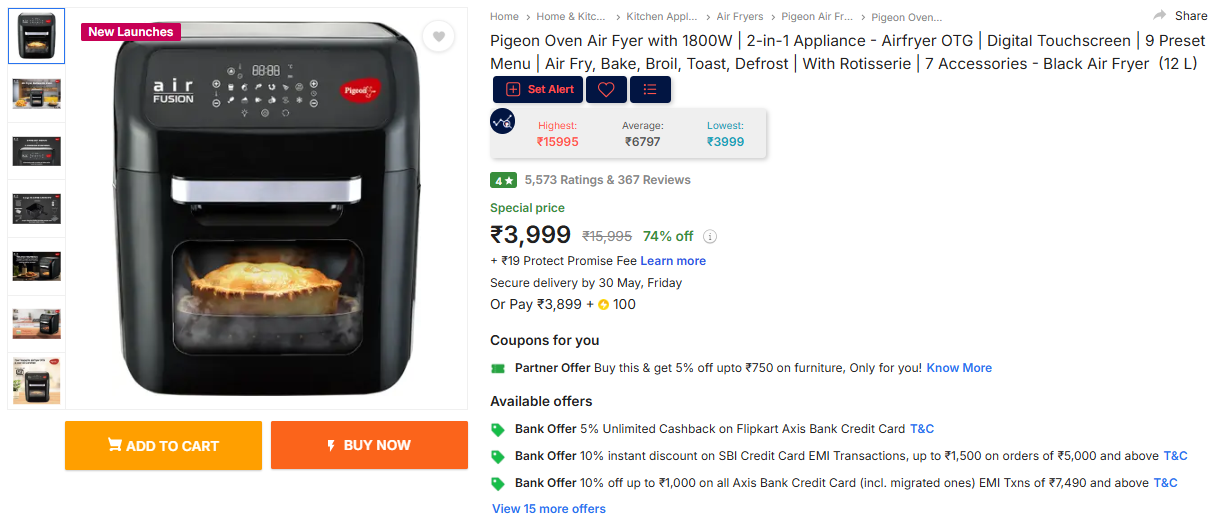Click the info icon beside 74% off
Screen dimensions: 1212x530
point(710,237)
